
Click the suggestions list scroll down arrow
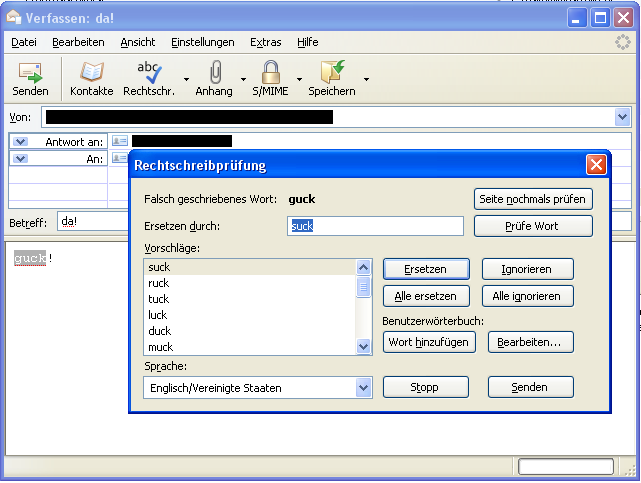tap(363, 346)
